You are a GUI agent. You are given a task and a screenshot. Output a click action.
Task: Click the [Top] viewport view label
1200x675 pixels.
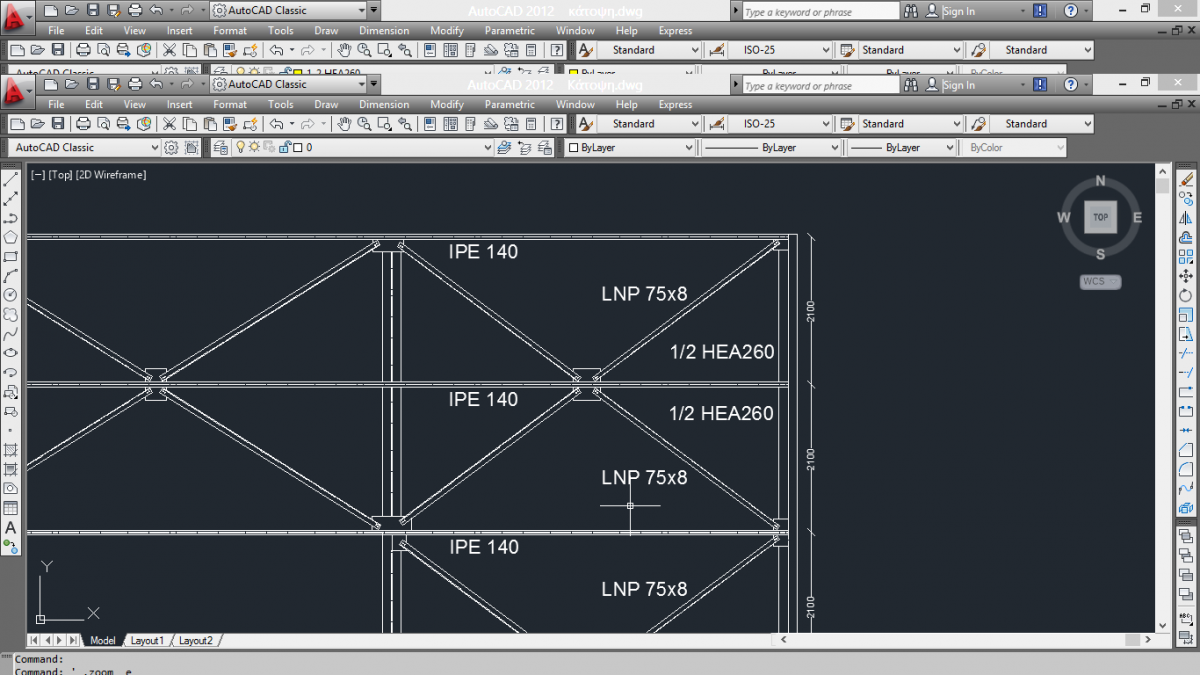pos(60,175)
